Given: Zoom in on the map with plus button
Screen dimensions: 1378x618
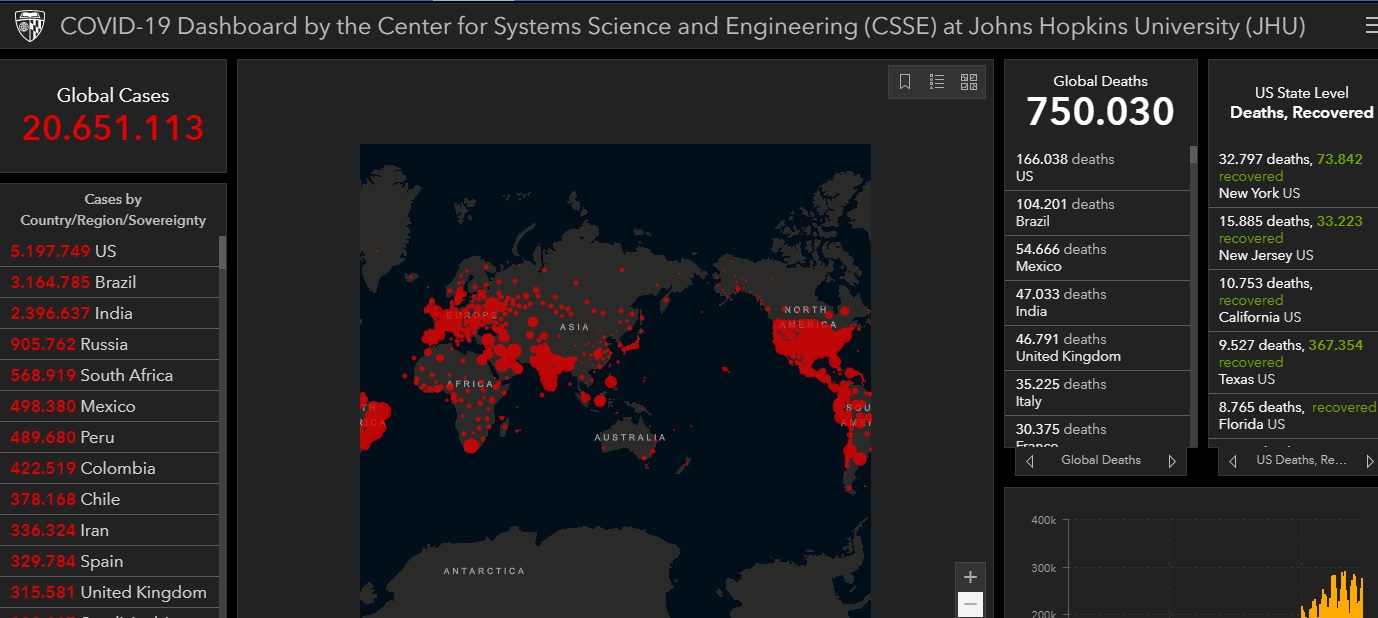Looking at the screenshot, I should 970,577.
